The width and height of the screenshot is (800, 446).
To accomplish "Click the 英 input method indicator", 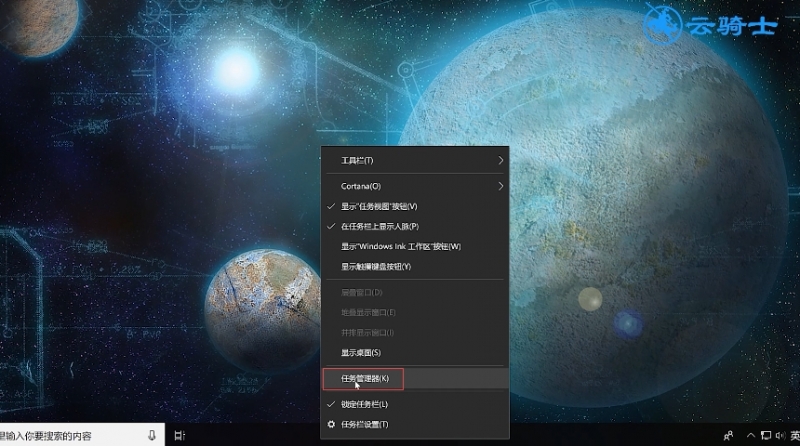I will tap(795, 435).
